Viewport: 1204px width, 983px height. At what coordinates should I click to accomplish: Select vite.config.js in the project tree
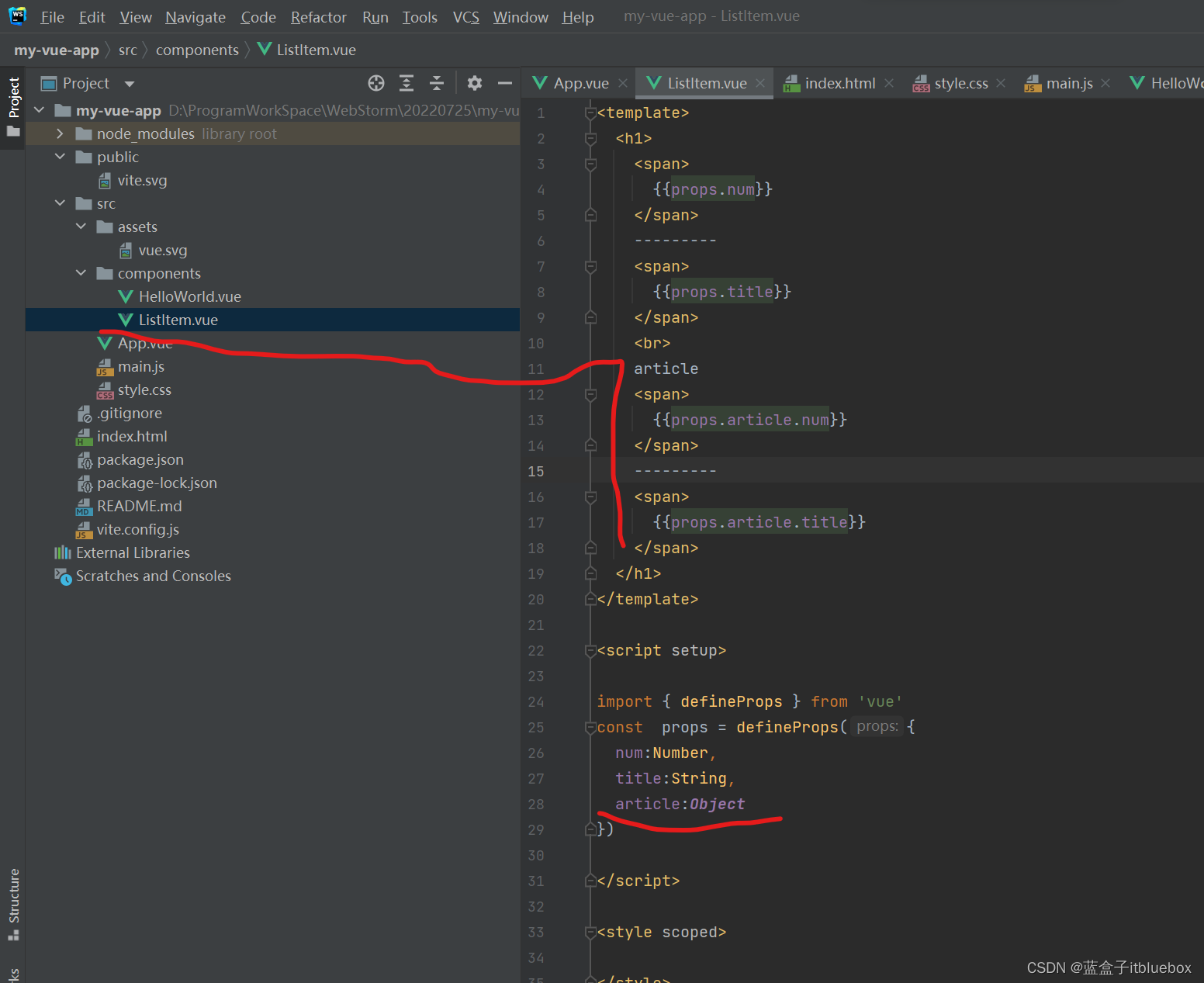coord(138,529)
